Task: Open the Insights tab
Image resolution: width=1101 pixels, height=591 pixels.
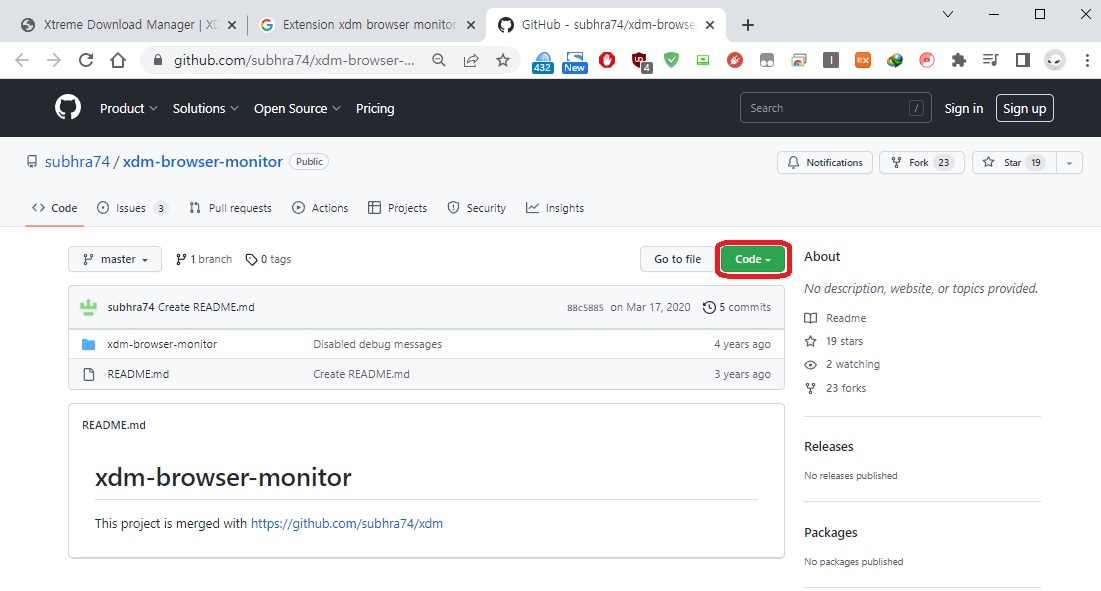Action: [555, 208]
